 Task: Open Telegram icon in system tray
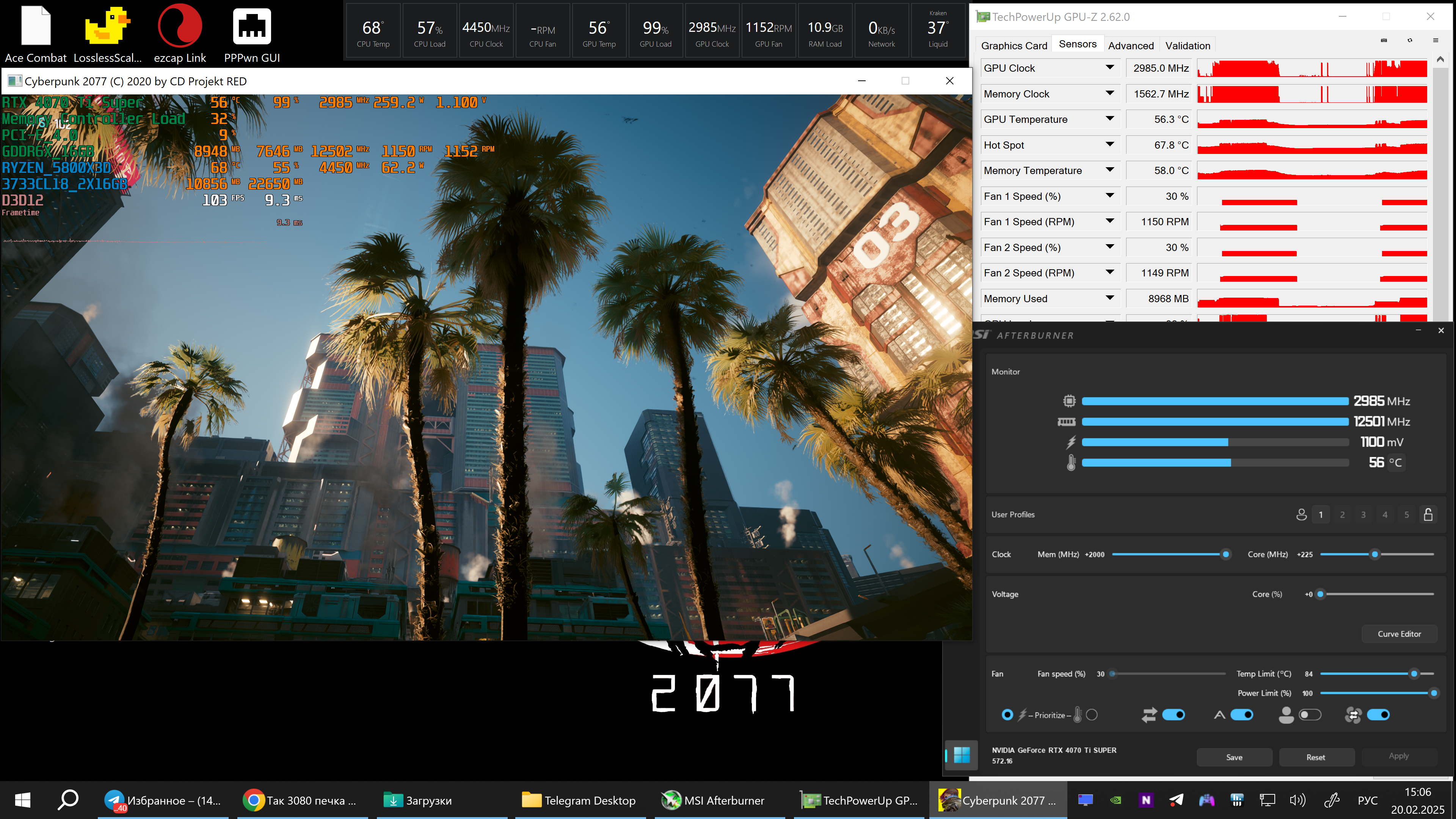click(1176, 800)
